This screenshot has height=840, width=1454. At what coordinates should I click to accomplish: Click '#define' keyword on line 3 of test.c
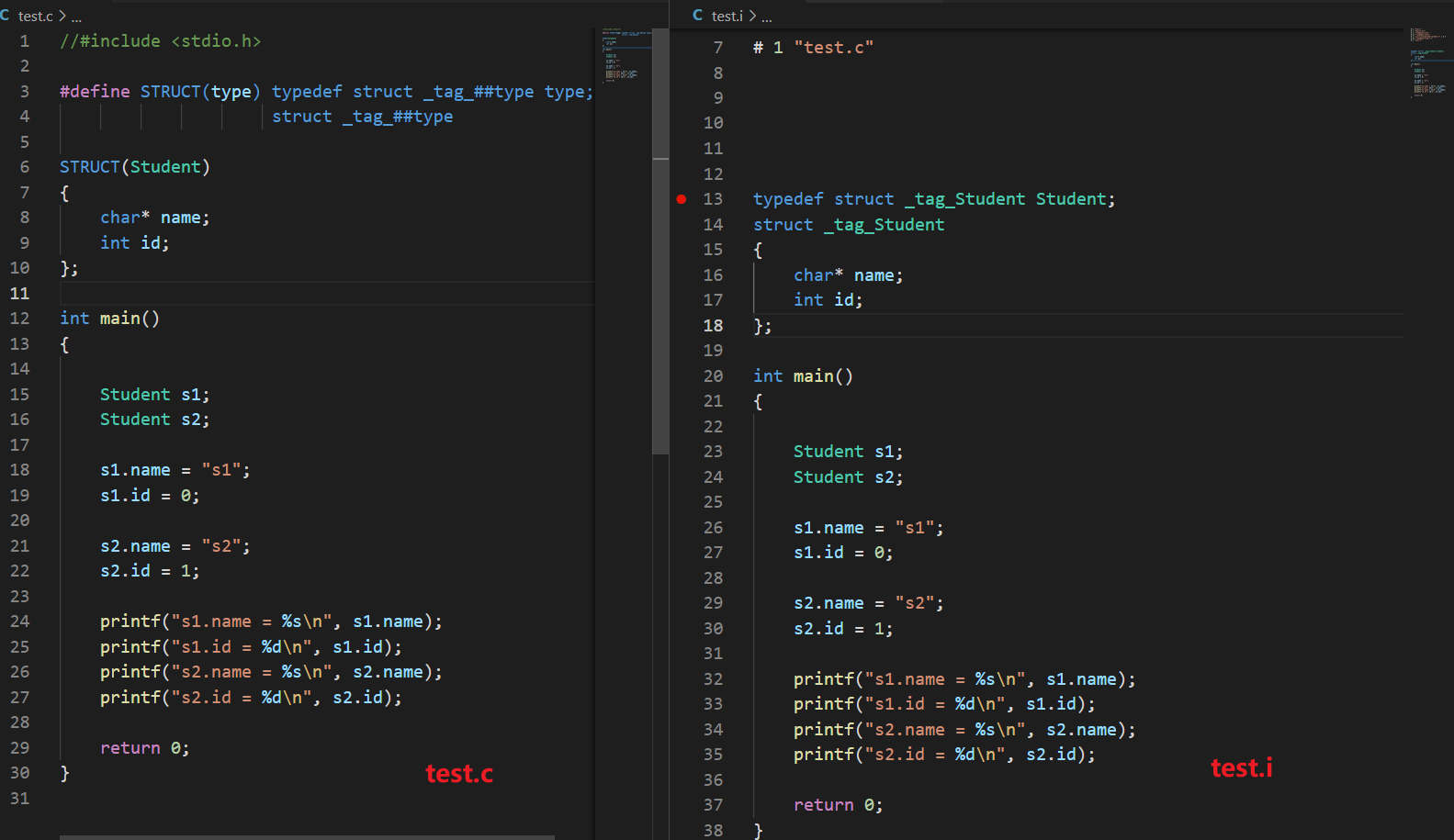click(95, 92)
